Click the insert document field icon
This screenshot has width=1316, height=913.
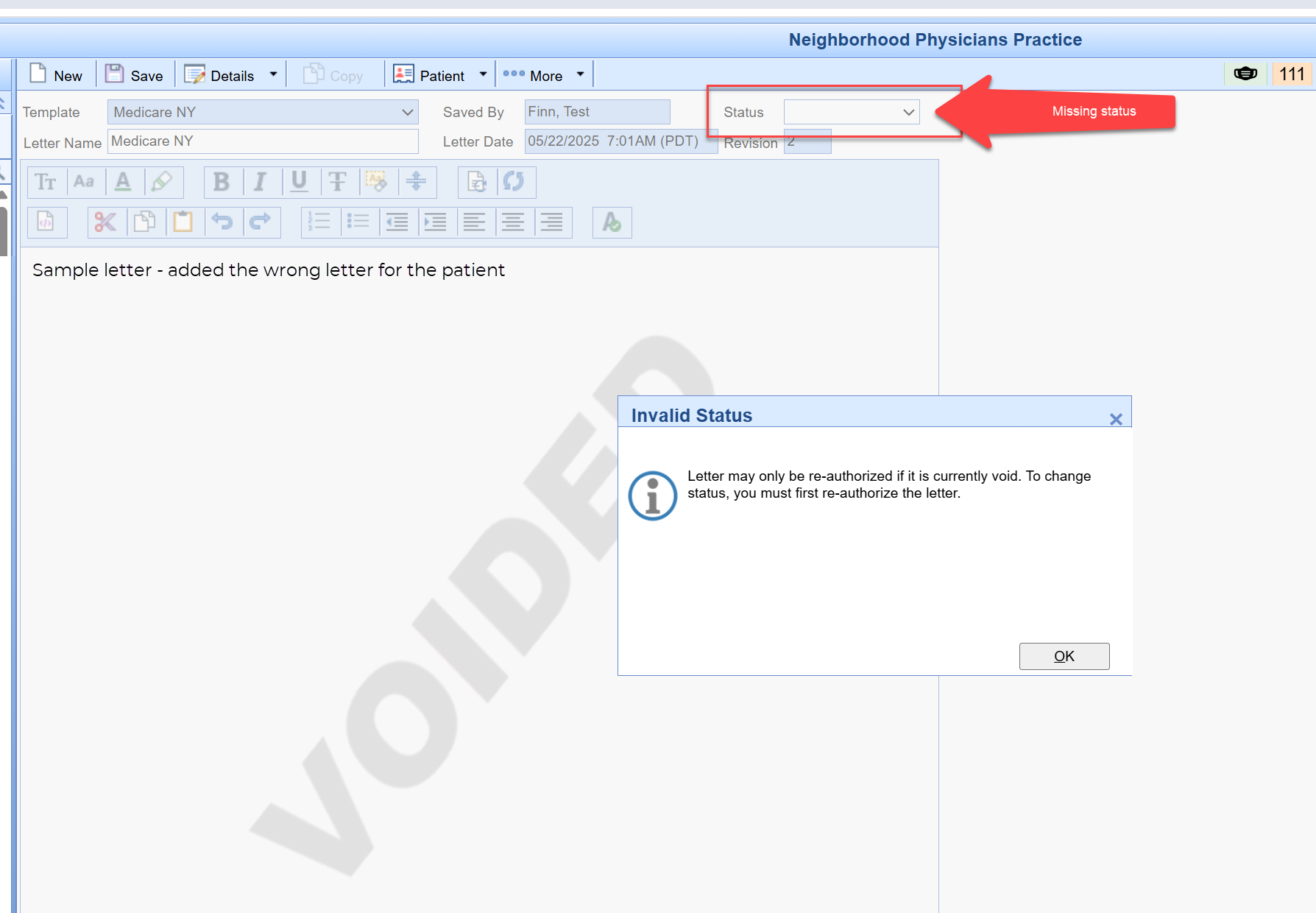click(x=476, y=182)
